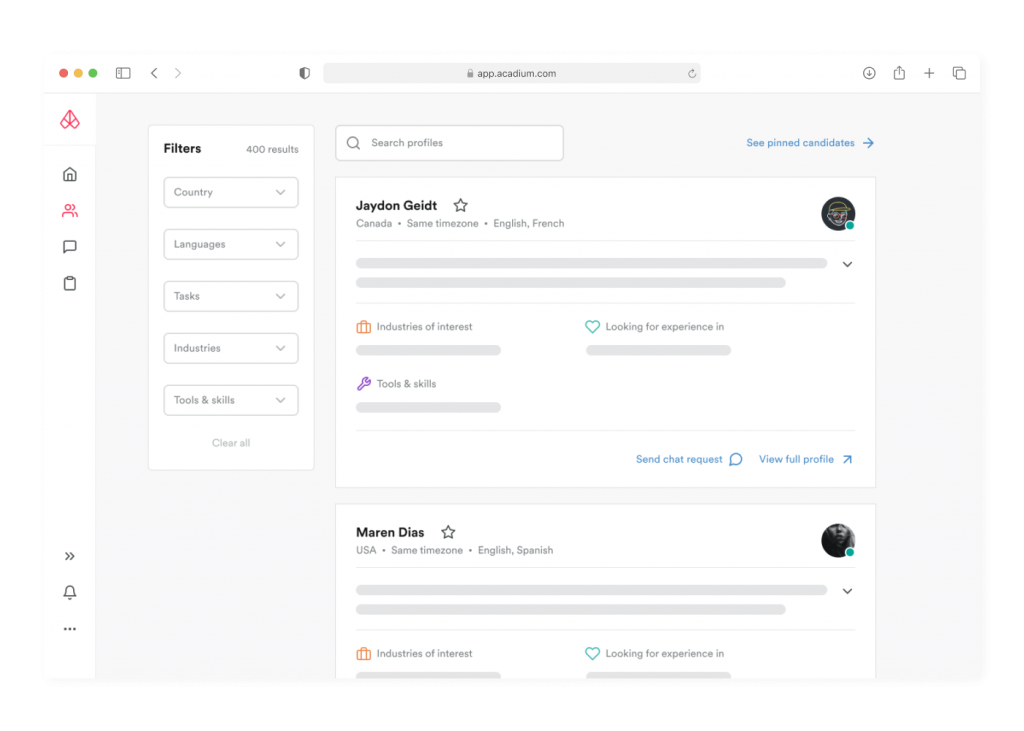
Task: Click Maren Dias's profile avatar
Action: point(838,540)
